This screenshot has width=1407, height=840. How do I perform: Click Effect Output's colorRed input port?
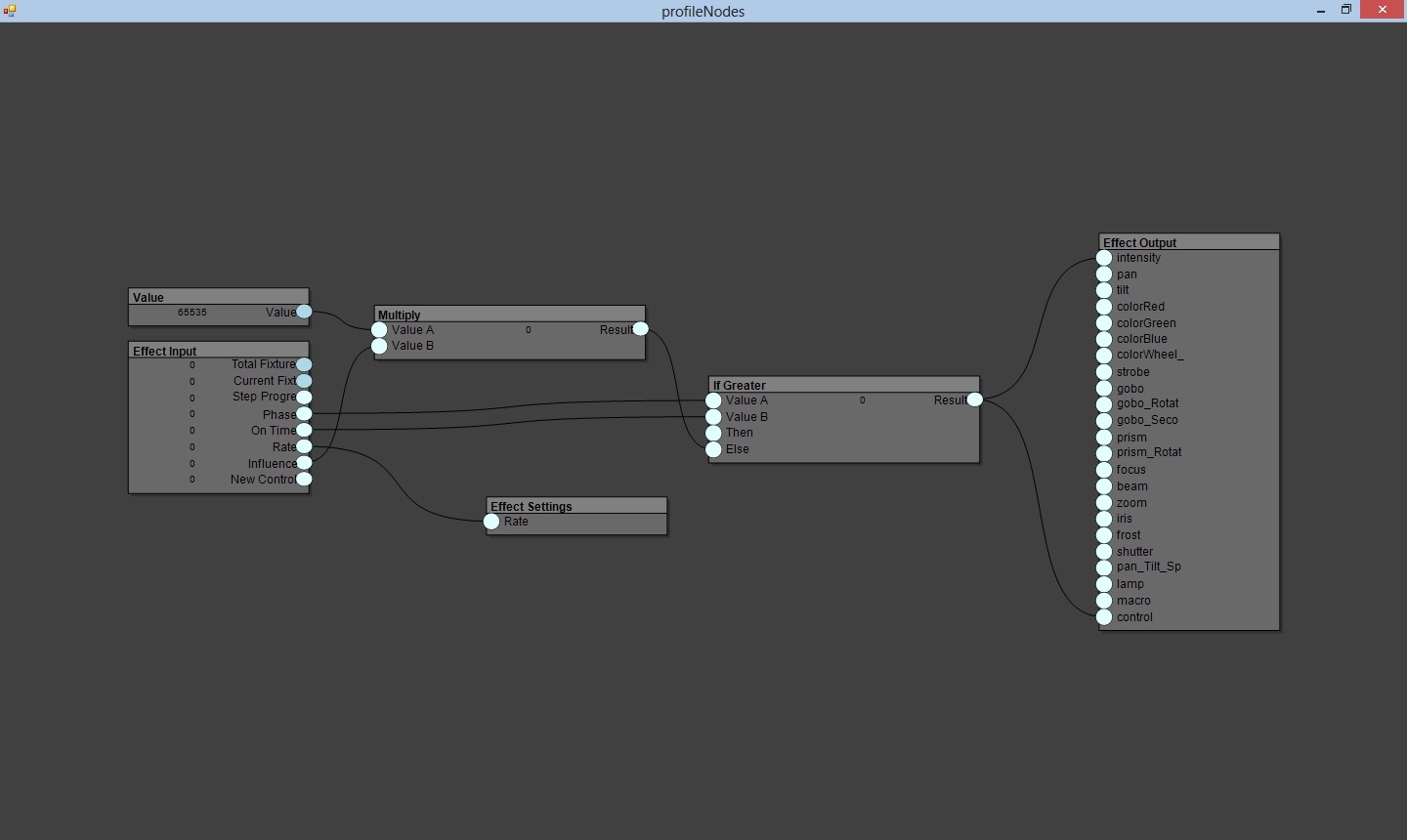click(1104, 307)
